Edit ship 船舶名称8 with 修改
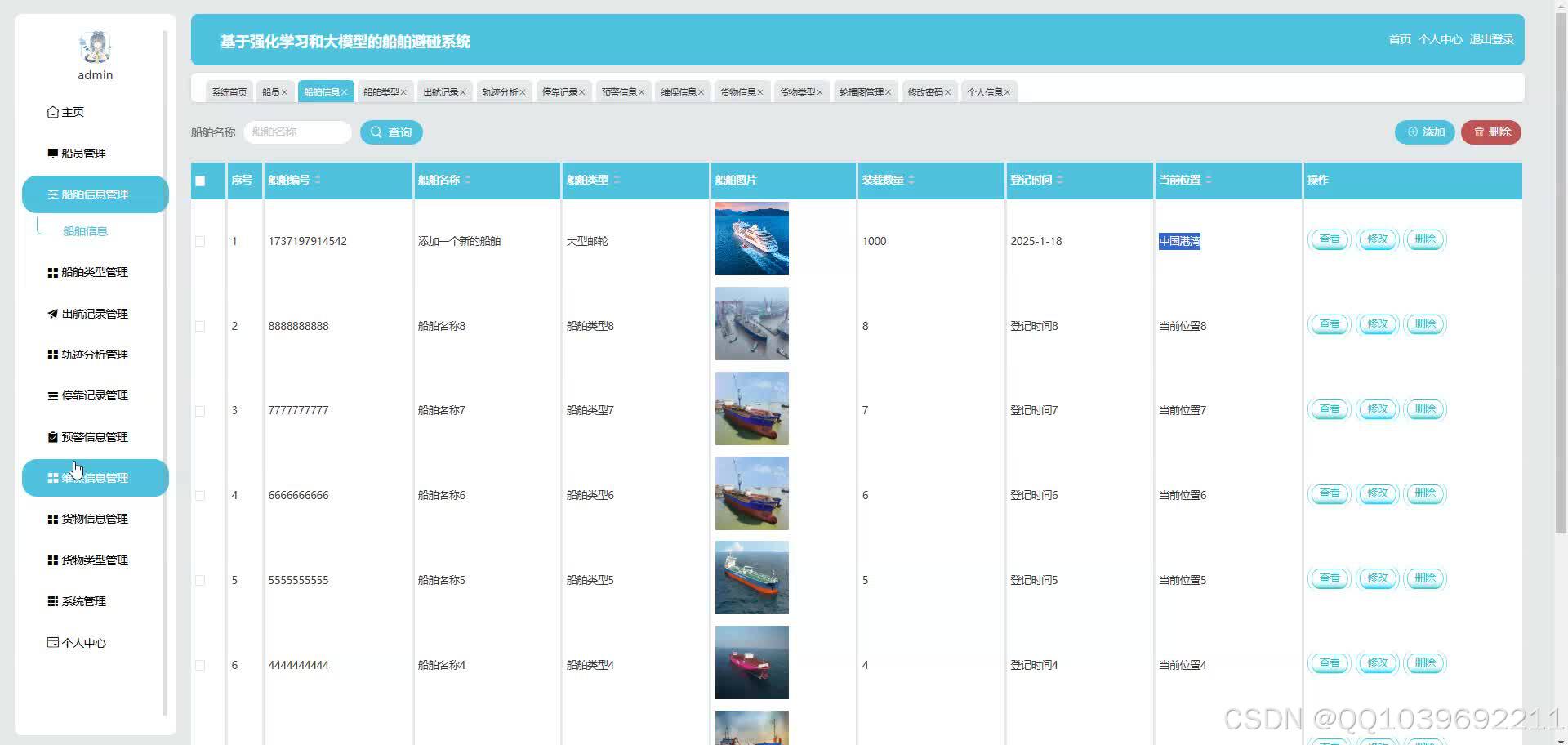Screen dimensions: 1568x745 pyautogui.click(x=1377, y=324)
